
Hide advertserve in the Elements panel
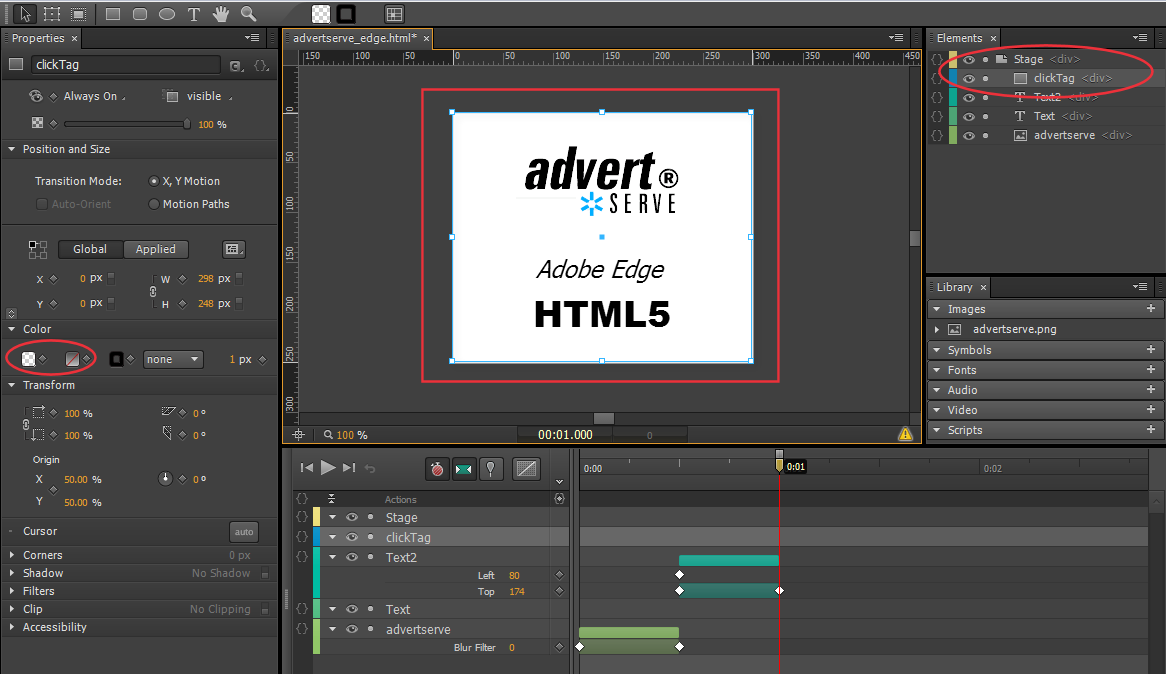968,135
